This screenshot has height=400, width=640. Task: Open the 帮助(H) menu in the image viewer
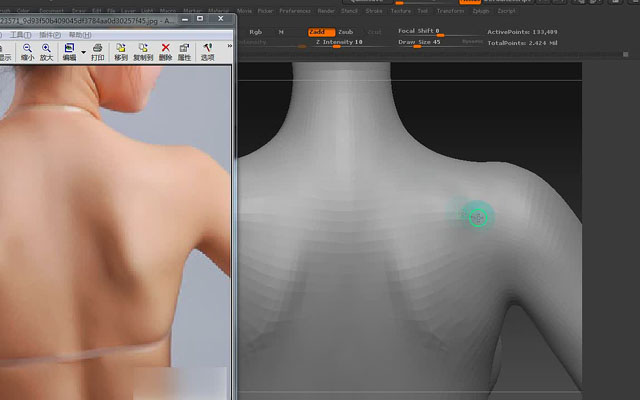(80, 35)
